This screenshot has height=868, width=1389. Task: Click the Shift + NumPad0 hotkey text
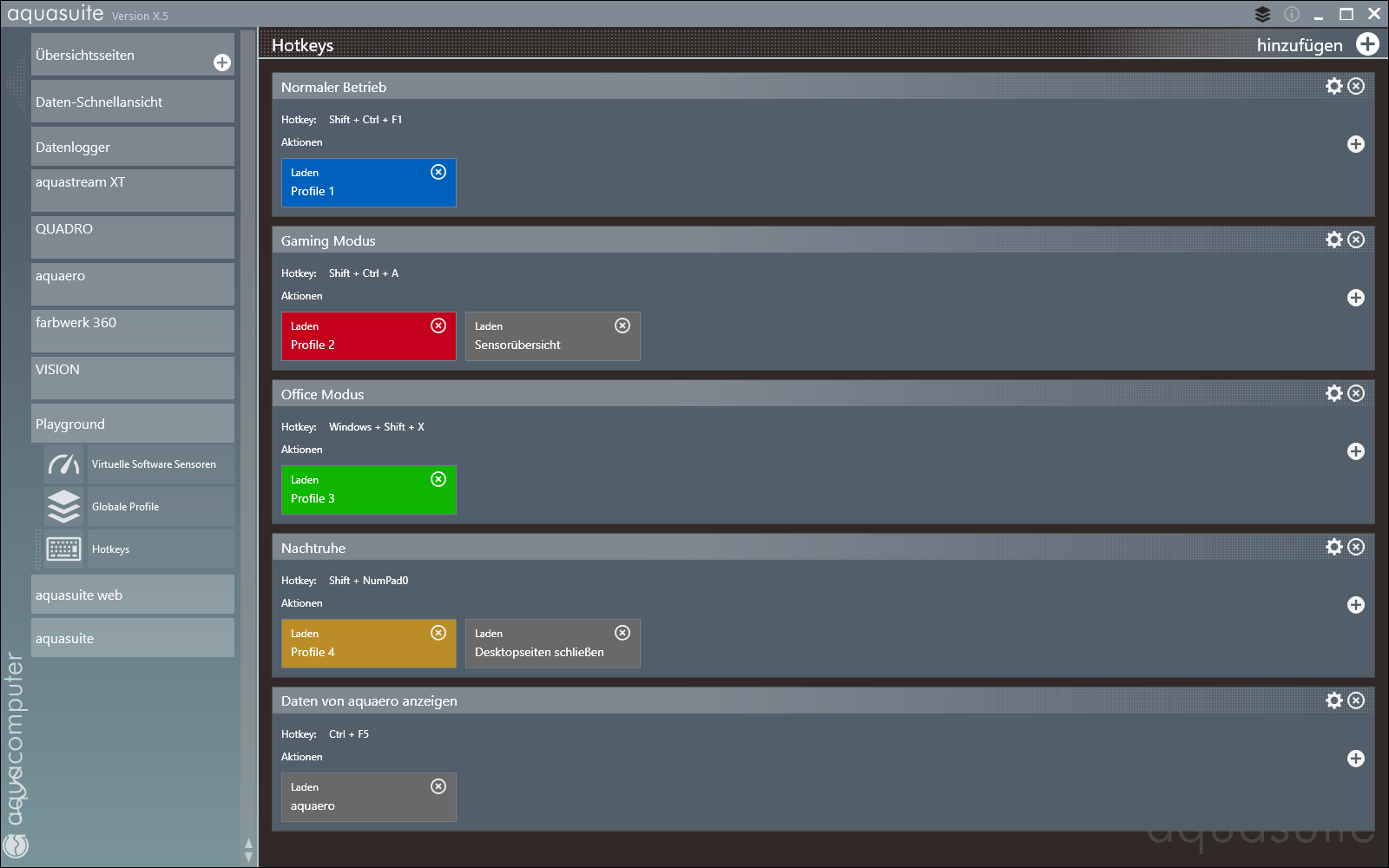pyautogui.click(x=368, y=581)
